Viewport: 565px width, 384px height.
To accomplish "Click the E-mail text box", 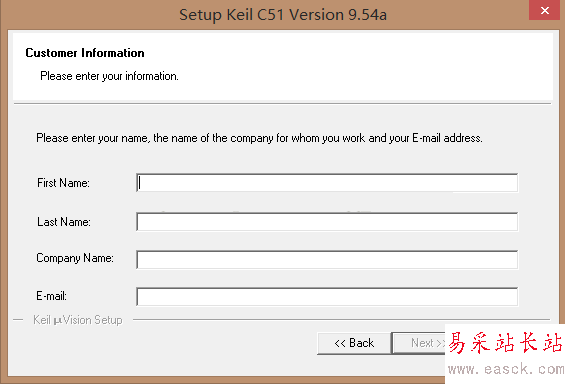I will pos(327,297).
